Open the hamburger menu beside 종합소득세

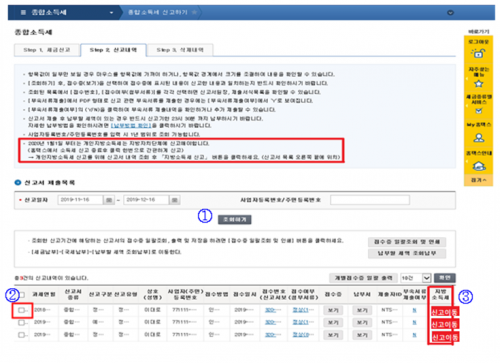23,13
